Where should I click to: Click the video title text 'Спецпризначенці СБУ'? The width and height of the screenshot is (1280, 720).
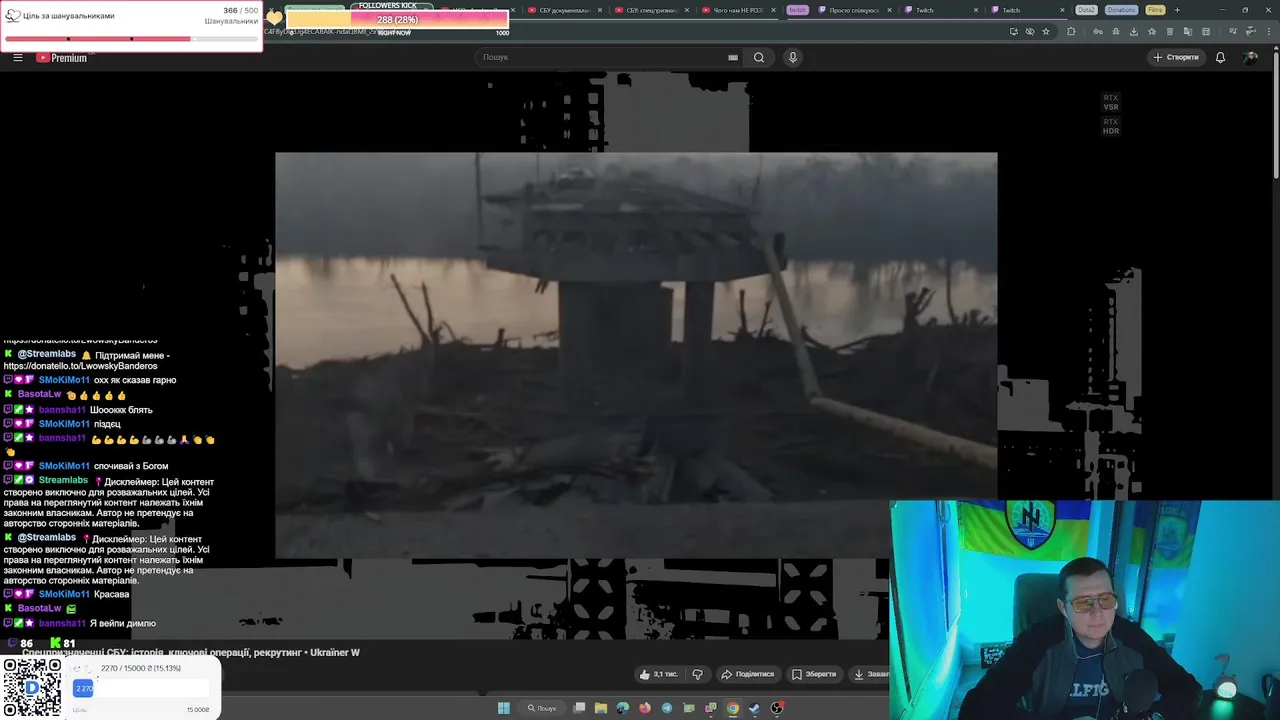190,652
